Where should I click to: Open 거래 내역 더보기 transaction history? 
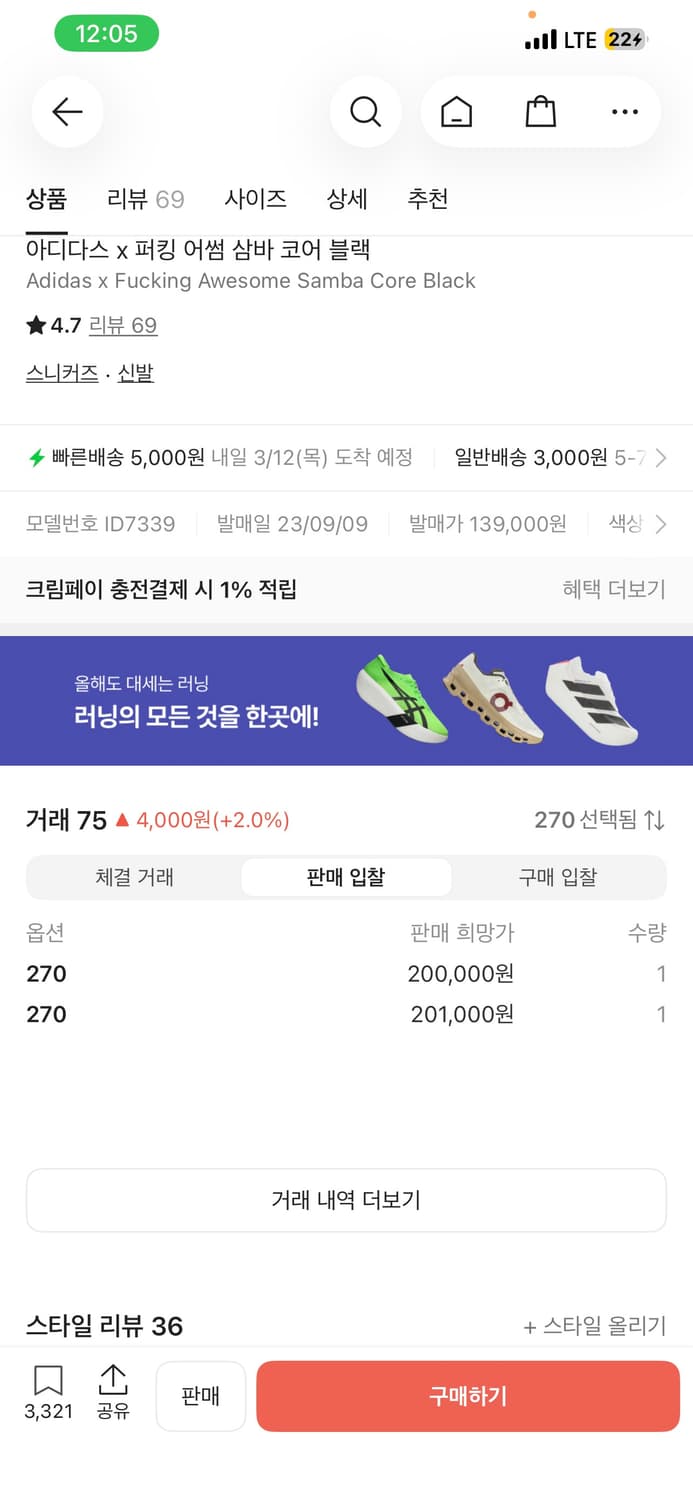[x=346, y=1200]
